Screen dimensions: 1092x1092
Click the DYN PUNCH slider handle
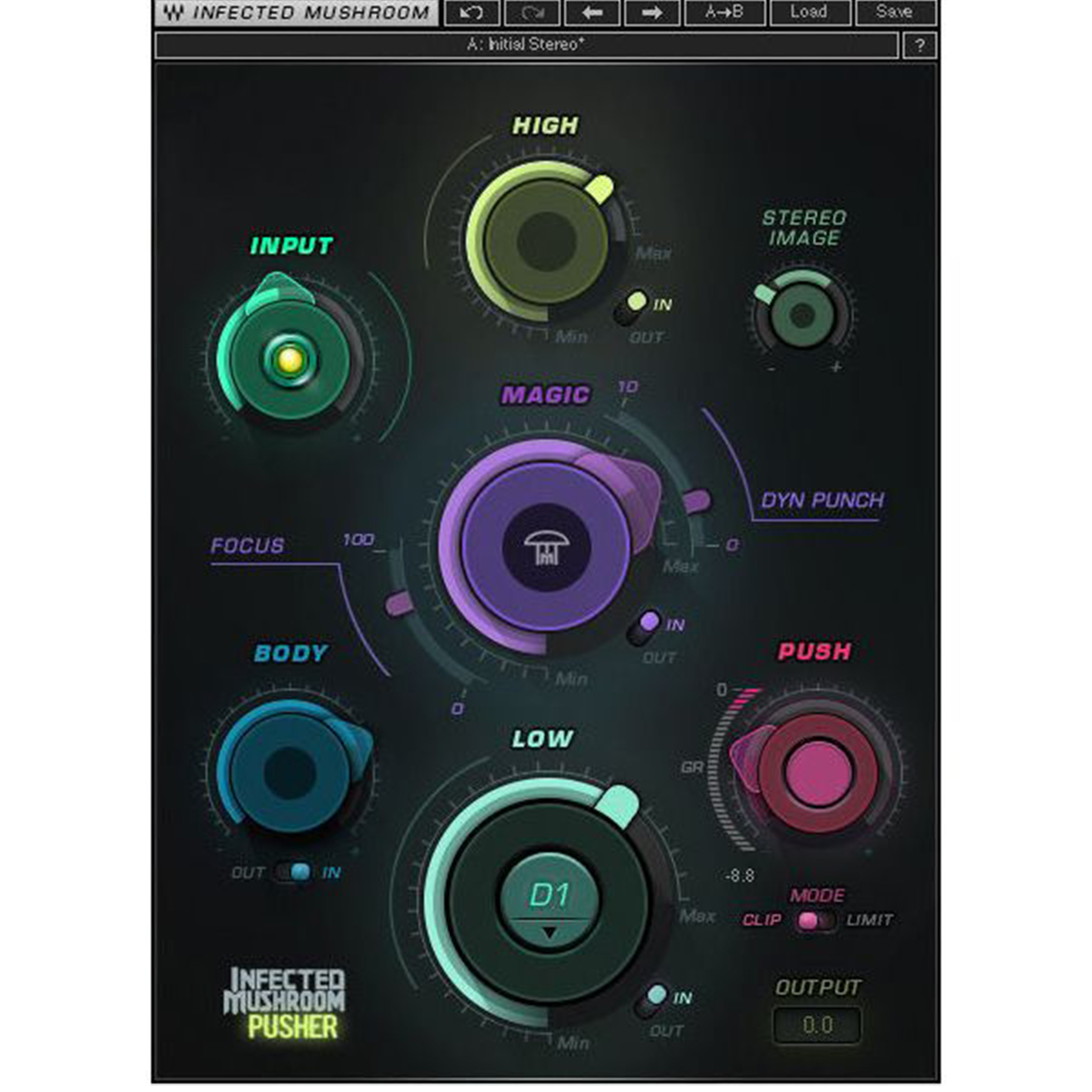tap(697, 501)
